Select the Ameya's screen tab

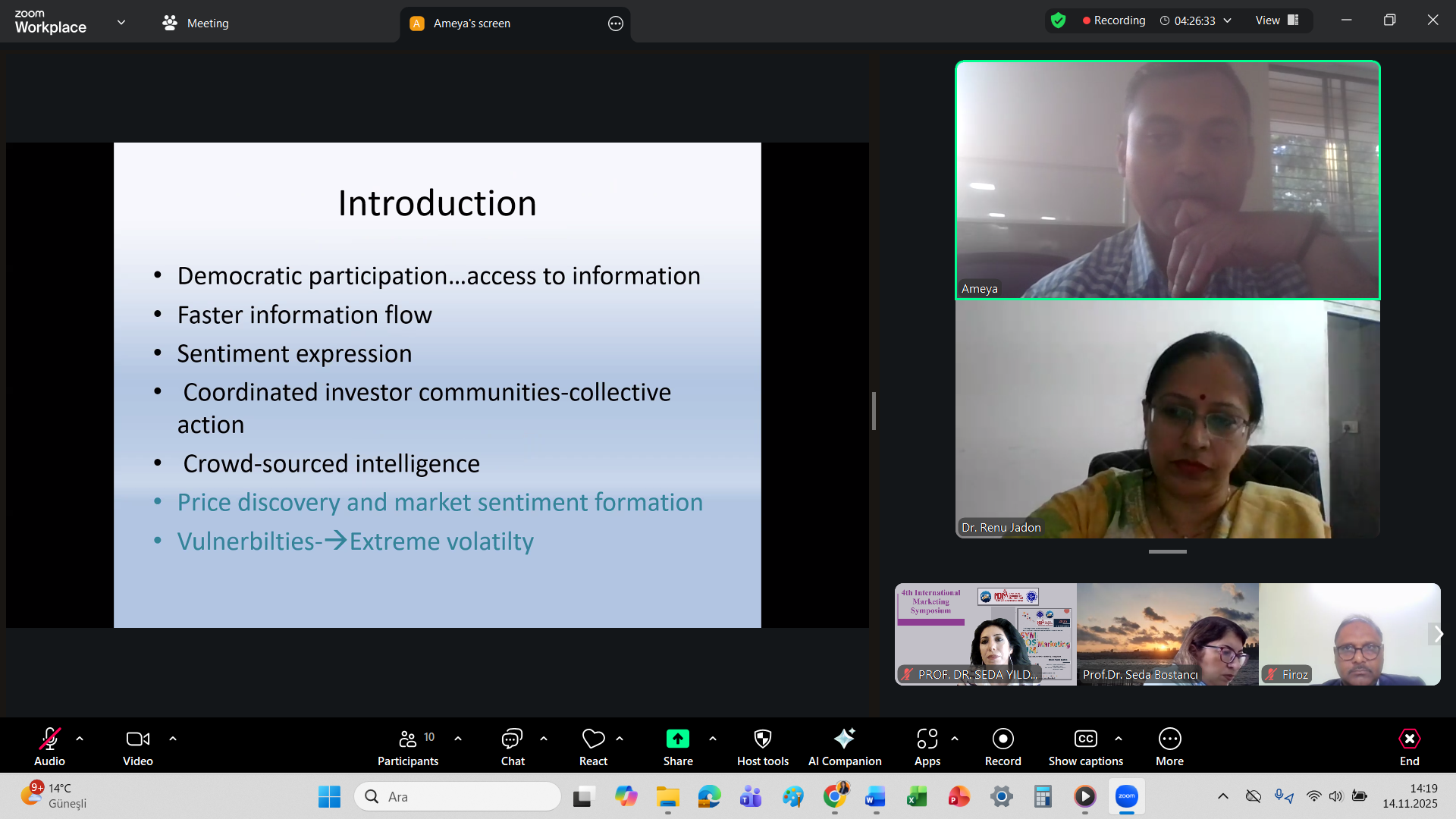pos(472,24)
